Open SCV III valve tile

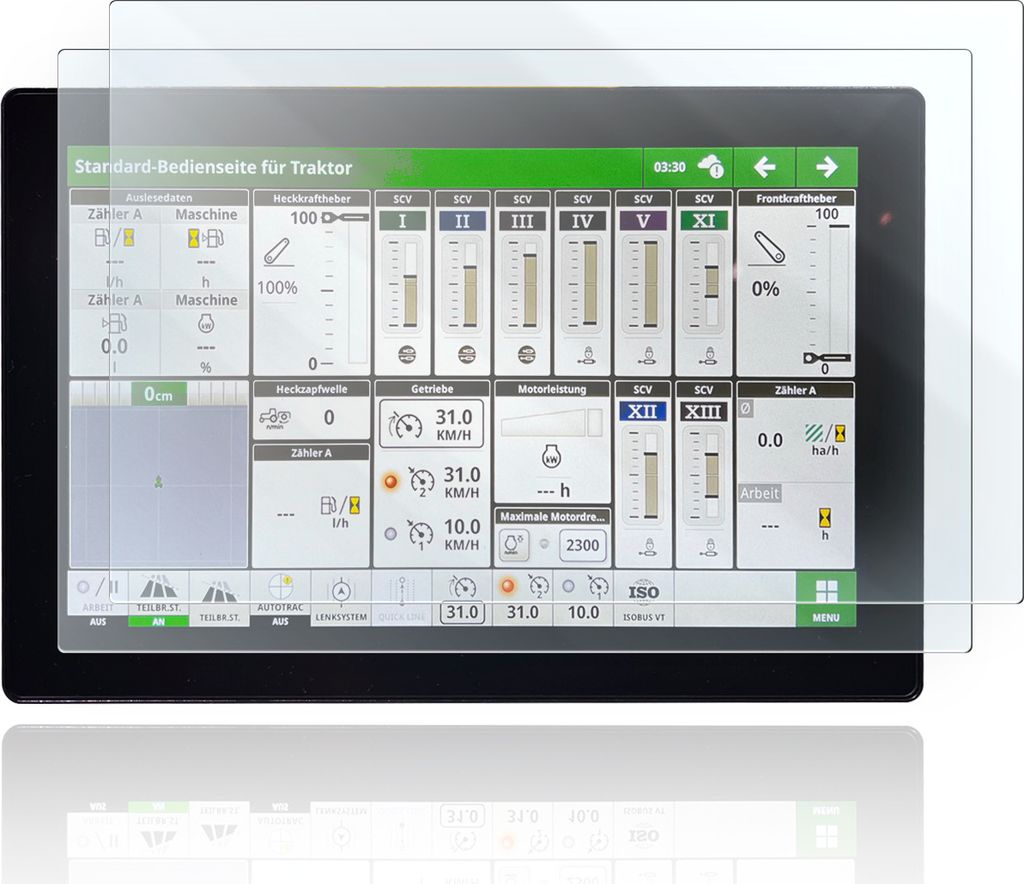point(522,283)
